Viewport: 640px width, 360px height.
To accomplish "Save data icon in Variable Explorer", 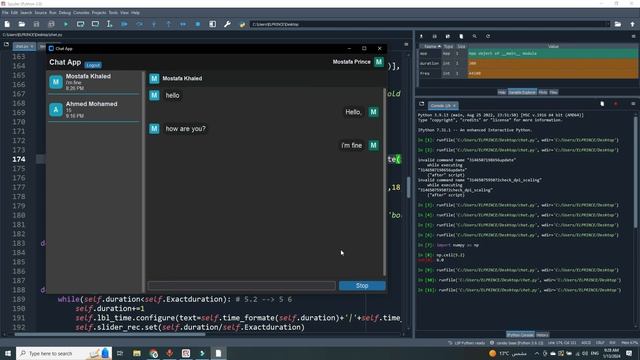I will point(434,36).
